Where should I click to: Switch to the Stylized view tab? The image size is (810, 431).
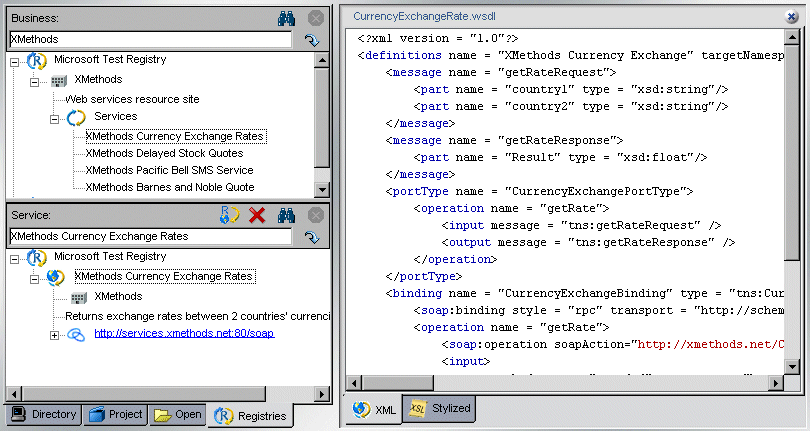[x=439, y=408]
